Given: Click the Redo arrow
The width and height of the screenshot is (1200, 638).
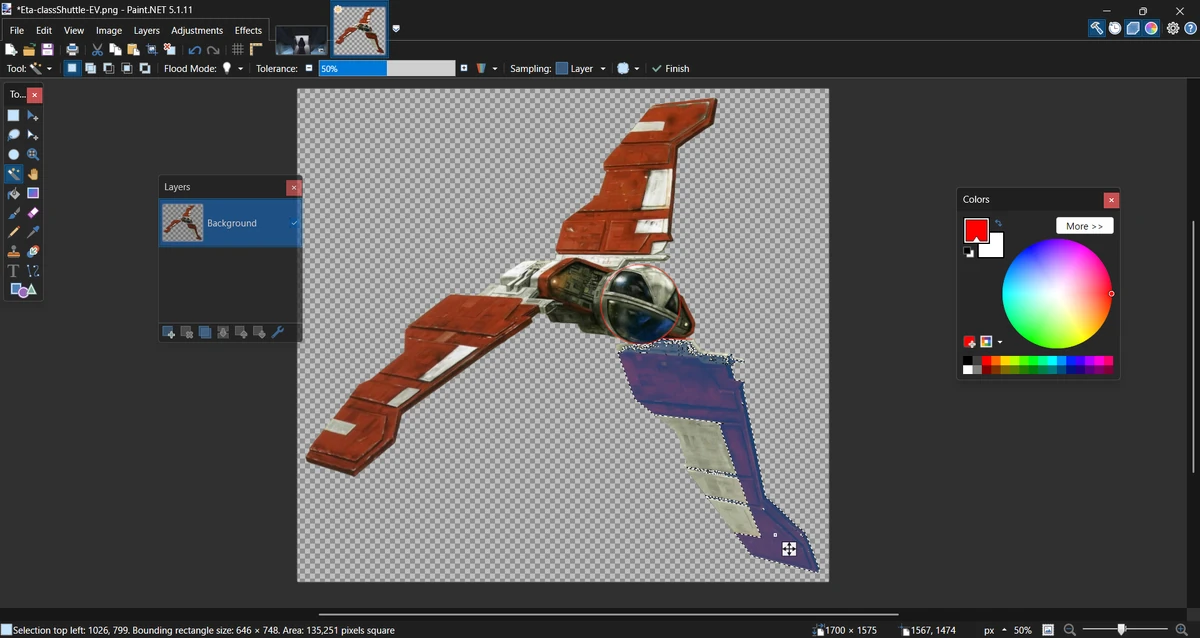Looking at the screenshot, I should coord(213,49).
